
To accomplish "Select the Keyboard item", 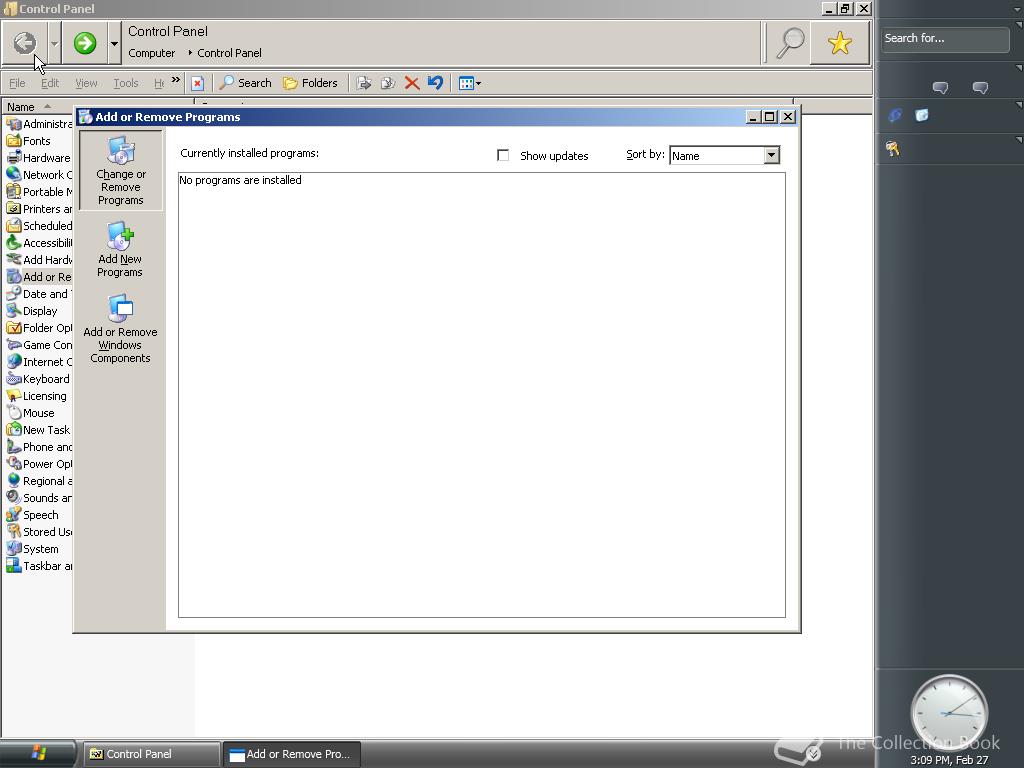I will click(38, 379).
